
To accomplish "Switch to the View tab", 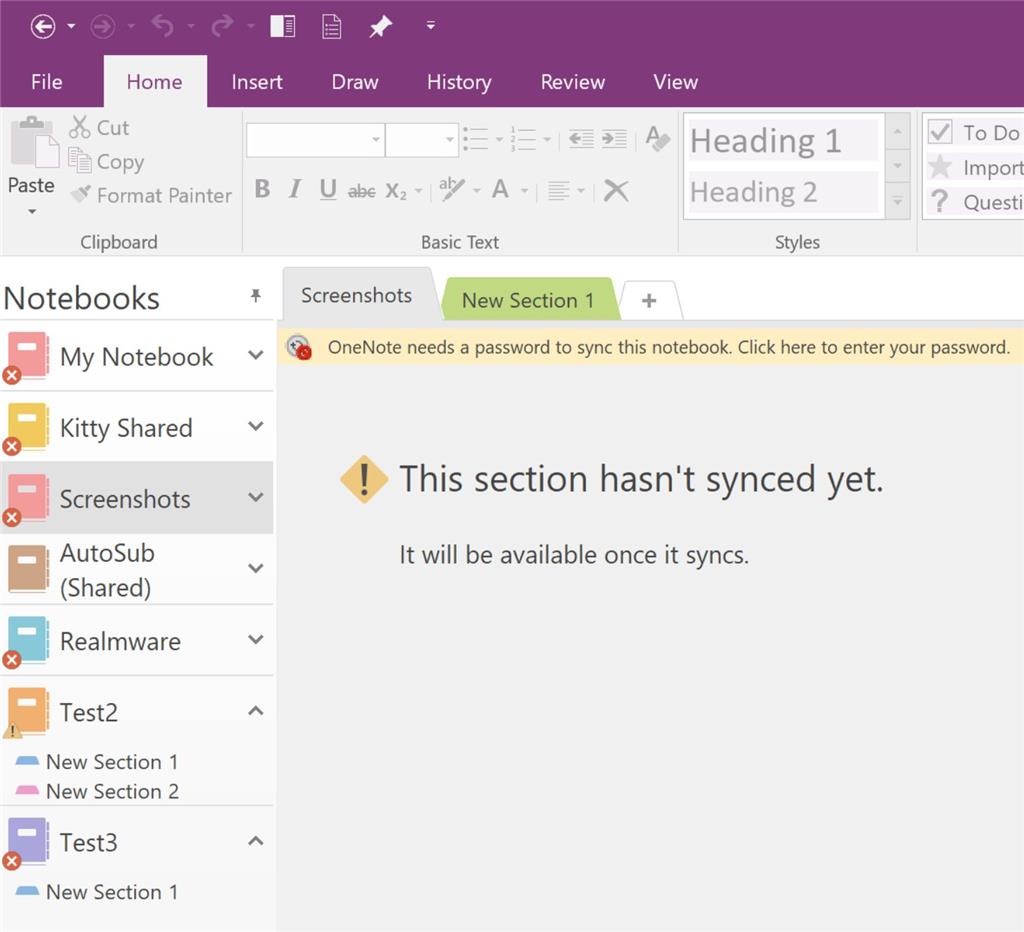I will [x=675, y=82].
